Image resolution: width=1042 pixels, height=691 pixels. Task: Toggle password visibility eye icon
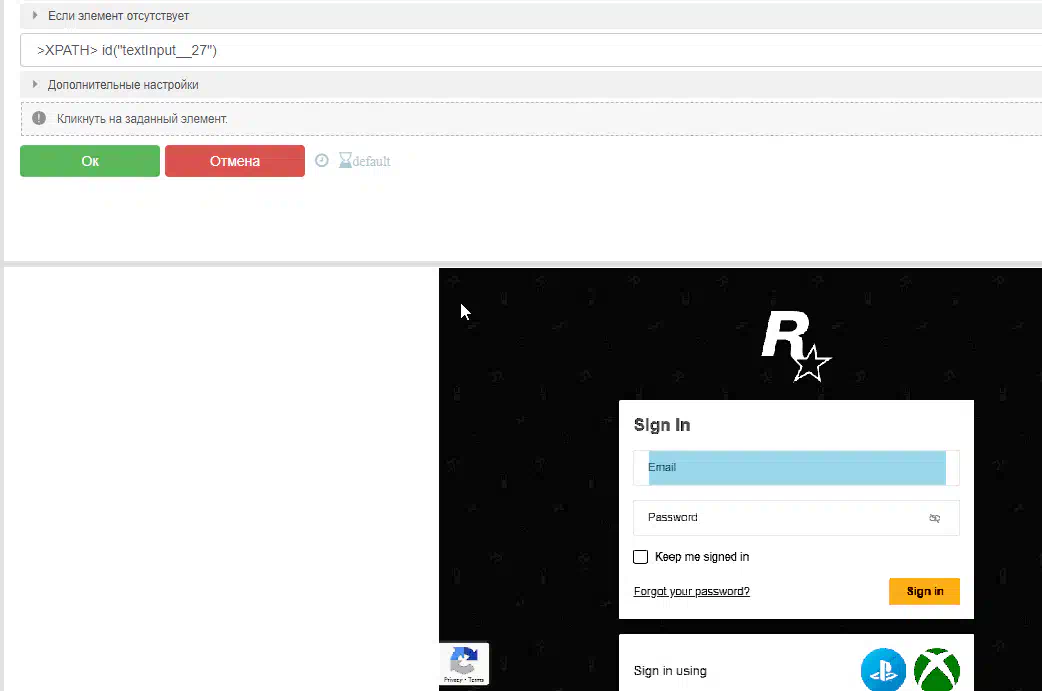click(934, 518)
